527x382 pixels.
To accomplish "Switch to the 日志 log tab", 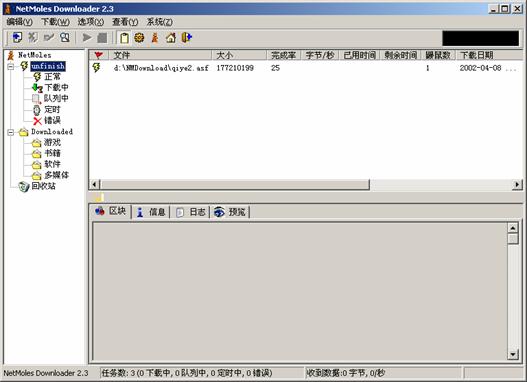I will pos(191,212).
